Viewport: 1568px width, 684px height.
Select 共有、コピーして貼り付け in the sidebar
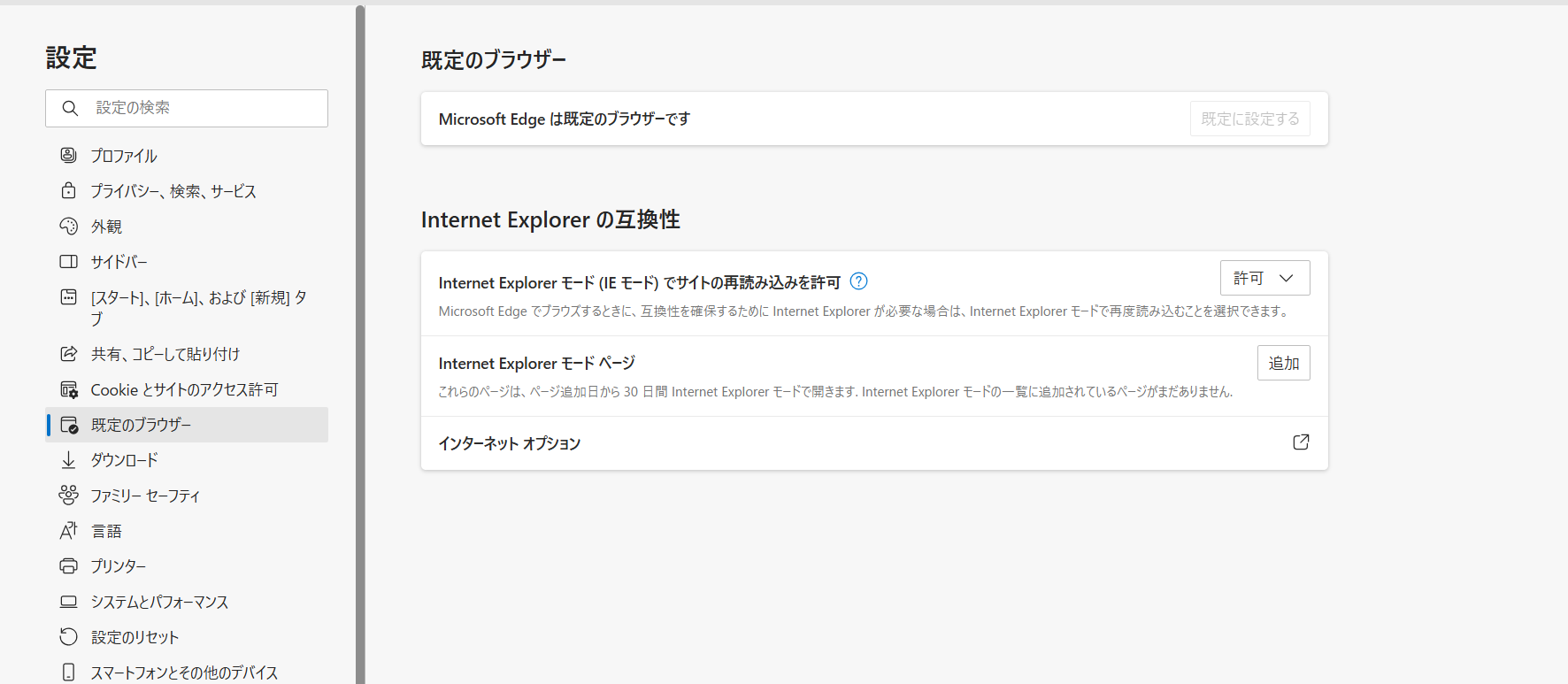click(187, 353)
